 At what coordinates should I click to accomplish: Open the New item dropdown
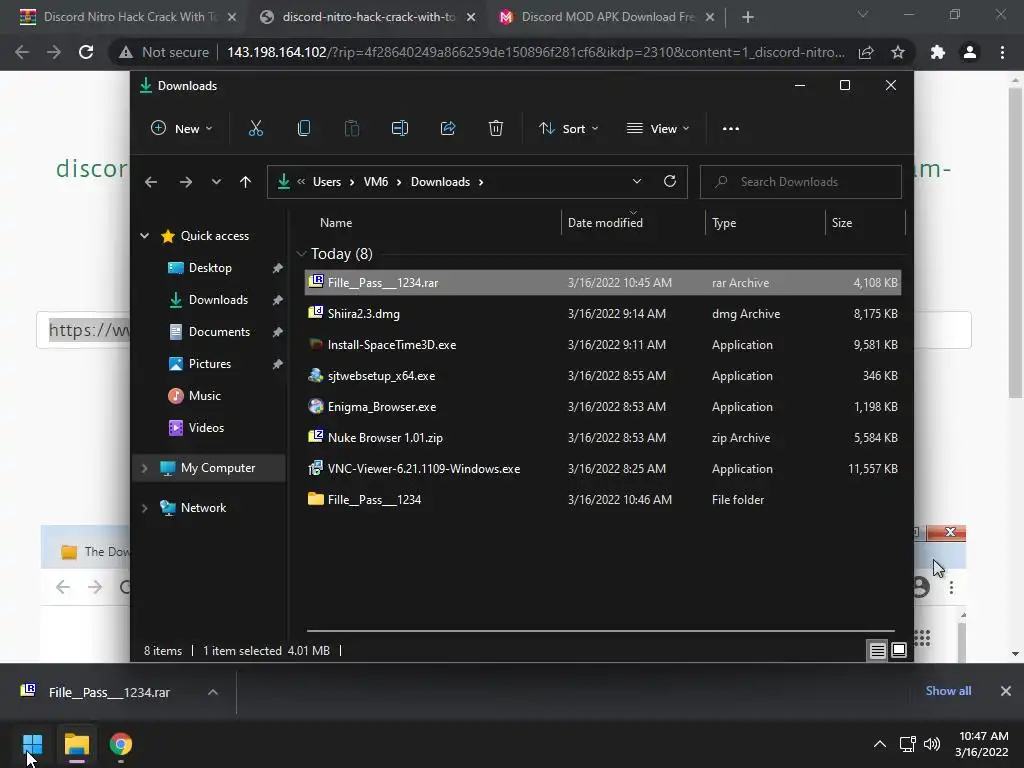[x=182, y=129]
